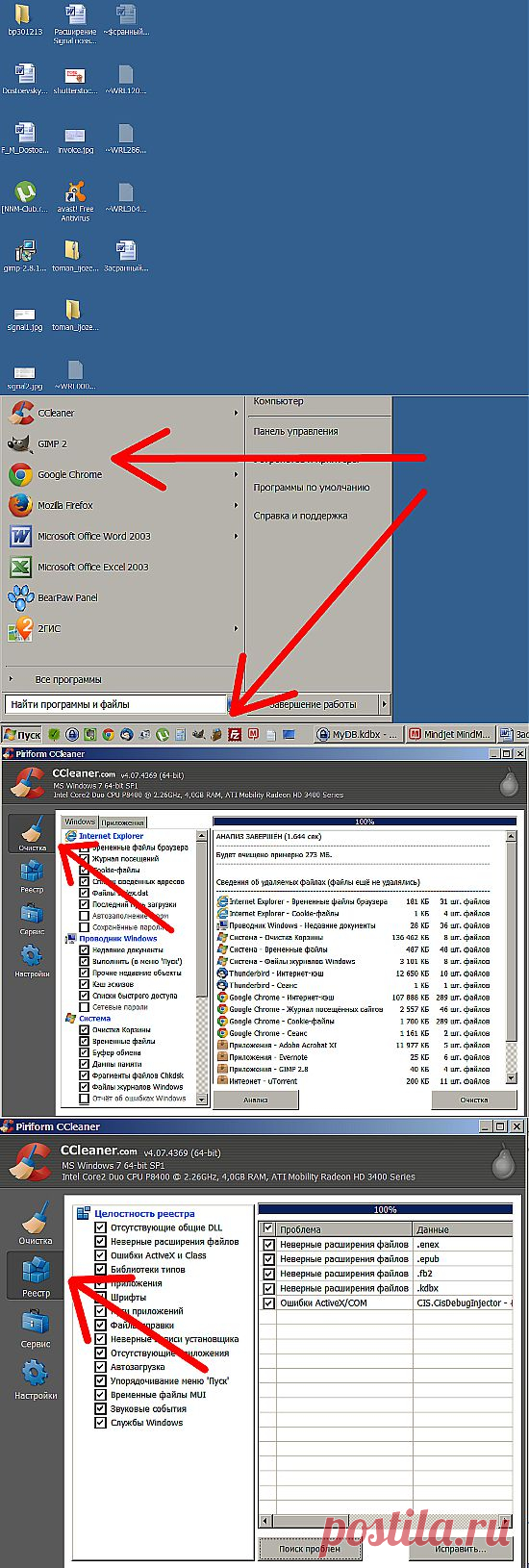Click the Пуск start button
The width and height of the screenshot is (529, 1568).
21,734
